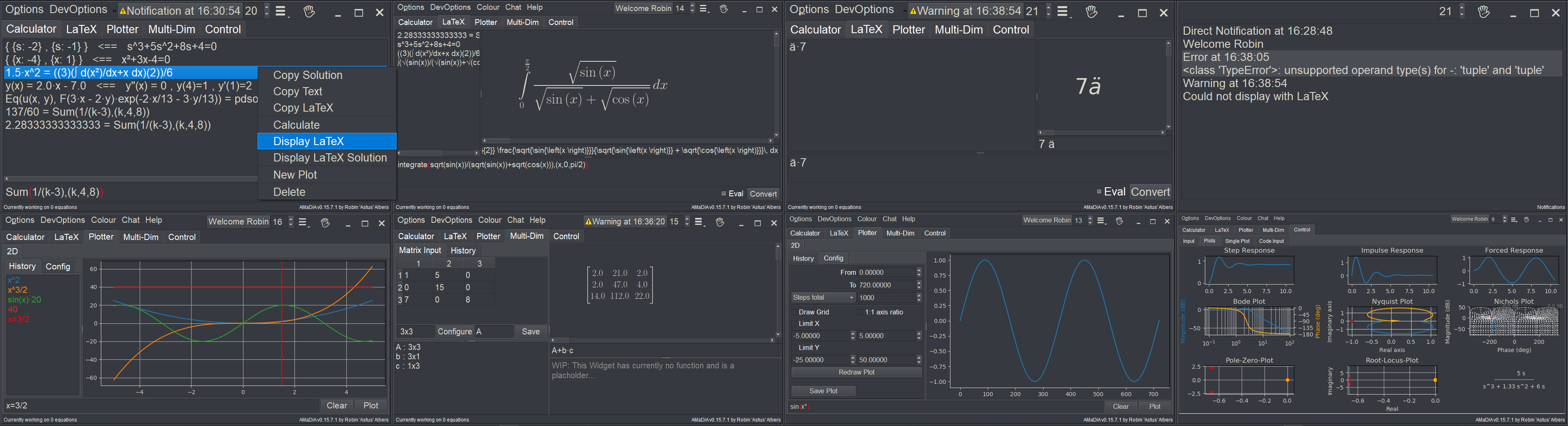Viewport: 1568px width, 426px height.
Task: Open Code Input tab in the Control window
Action: (x=1271, y=241)
